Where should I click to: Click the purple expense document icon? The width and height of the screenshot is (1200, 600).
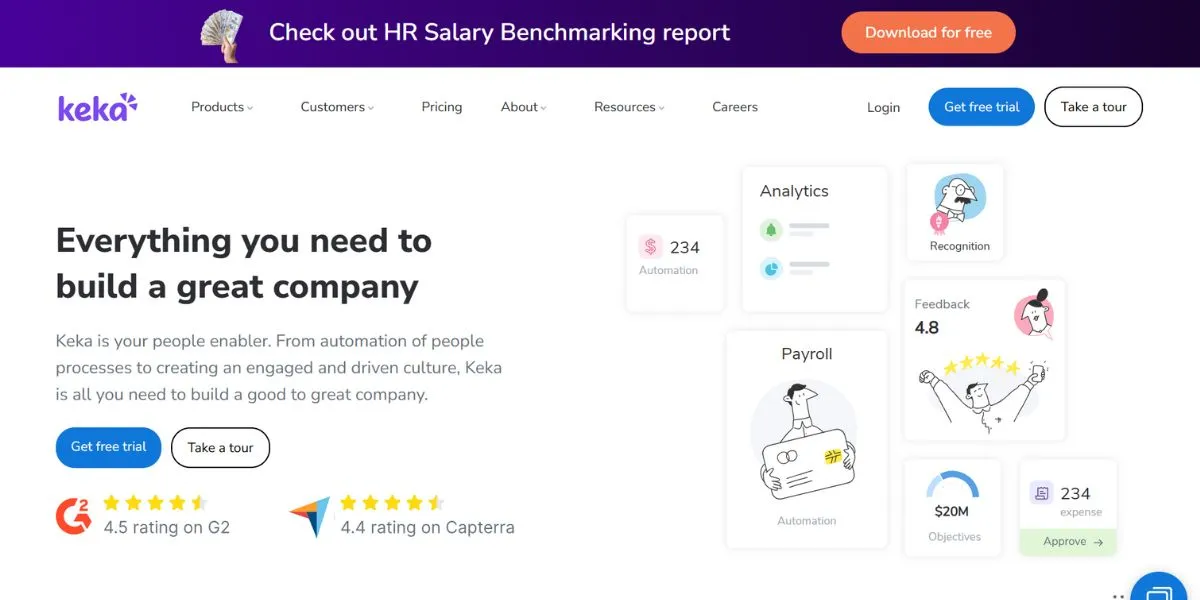tap(1041, 493)
